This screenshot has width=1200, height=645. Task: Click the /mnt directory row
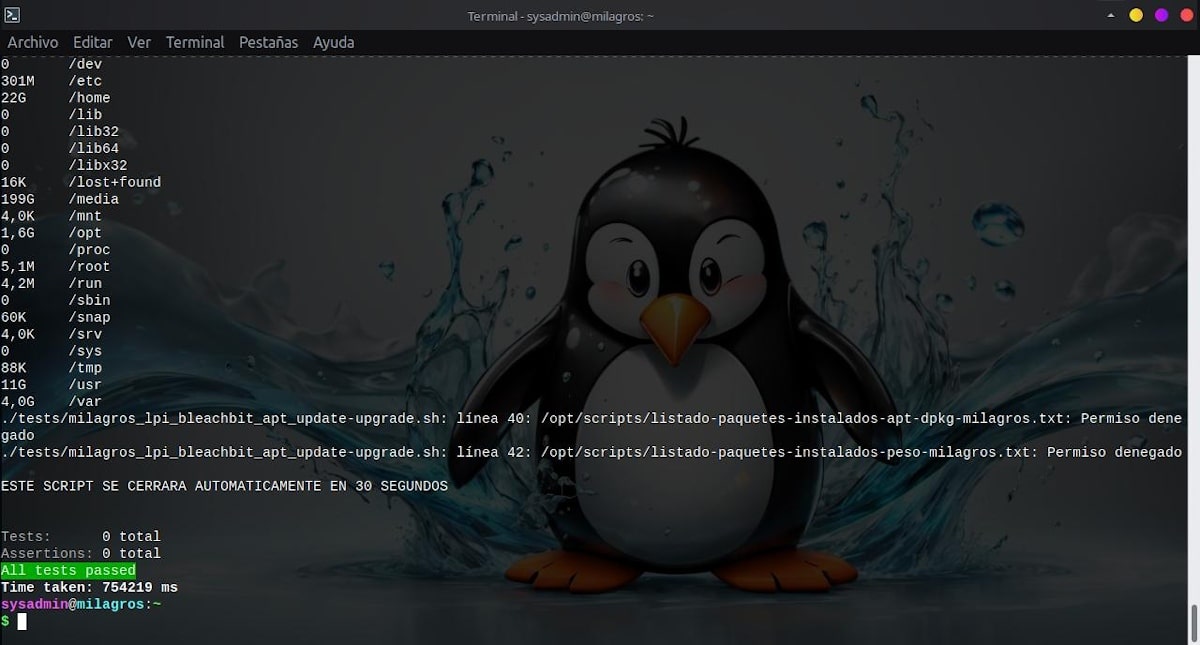tap(52, 216)
